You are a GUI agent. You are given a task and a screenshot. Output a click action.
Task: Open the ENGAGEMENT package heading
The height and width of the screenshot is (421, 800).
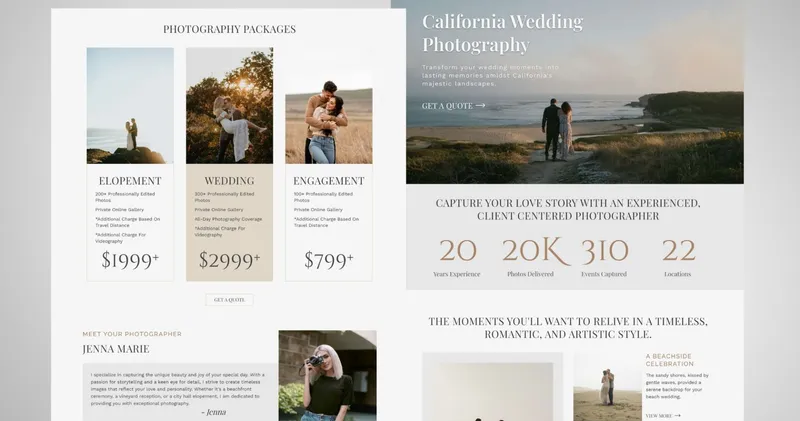pos(329,181)
